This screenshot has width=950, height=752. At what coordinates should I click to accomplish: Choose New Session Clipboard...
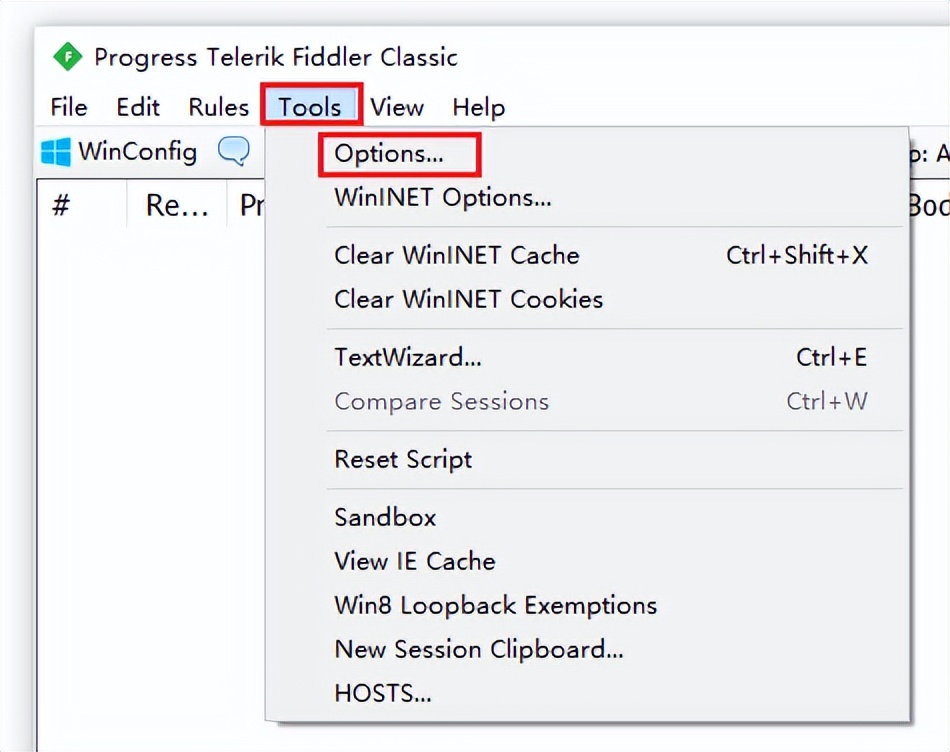(x=479, y=649)
